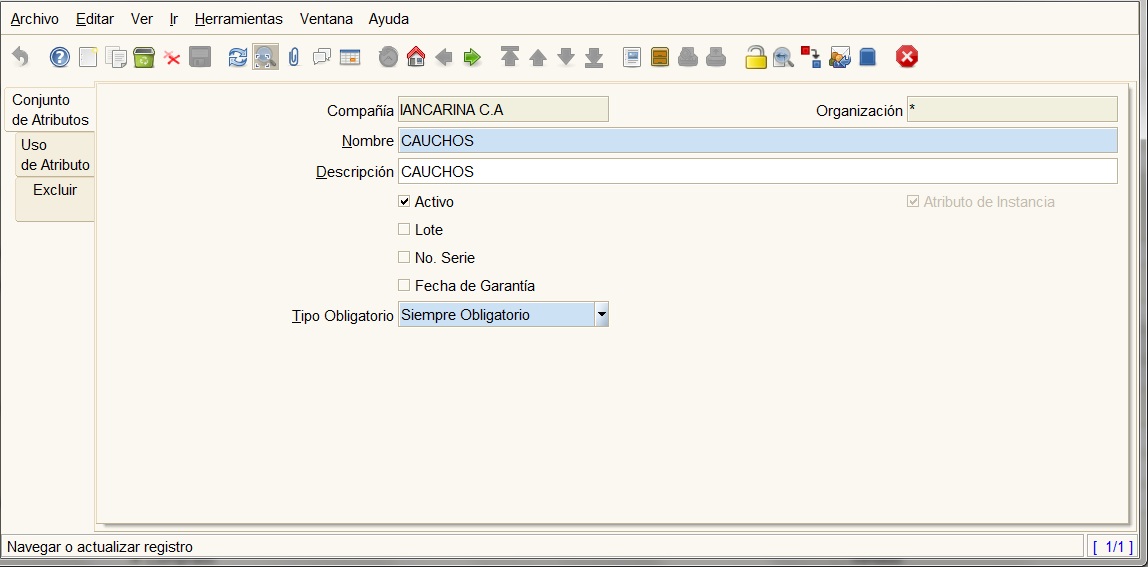Click the record counter 1/1 in status bar
The width and height of the screenshot is (1148, 567).
pos(1113,546)
